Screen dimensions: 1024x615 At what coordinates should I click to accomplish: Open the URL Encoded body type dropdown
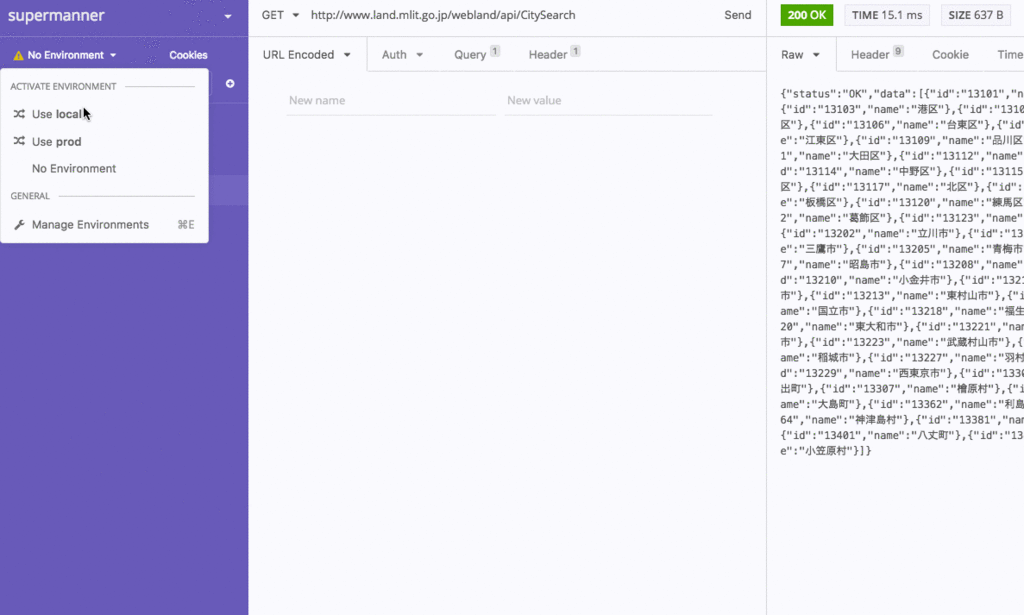pos(307,55)
